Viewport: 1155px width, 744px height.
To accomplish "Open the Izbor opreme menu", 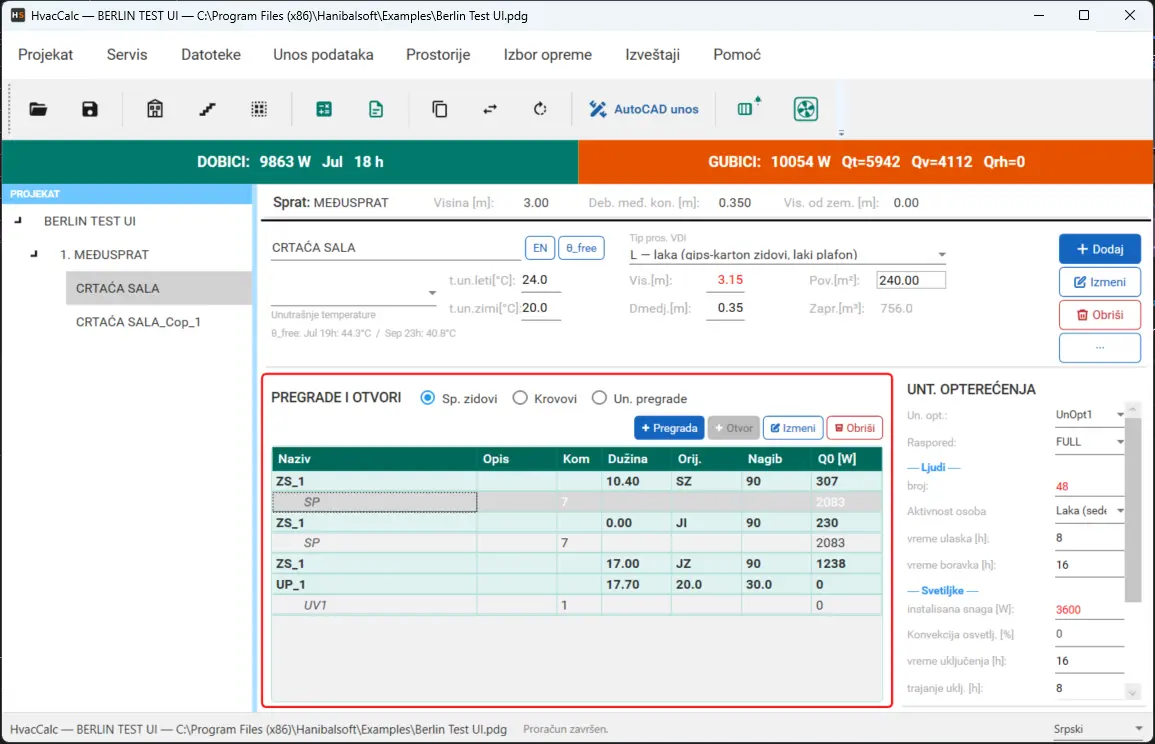I will point(547,55).
